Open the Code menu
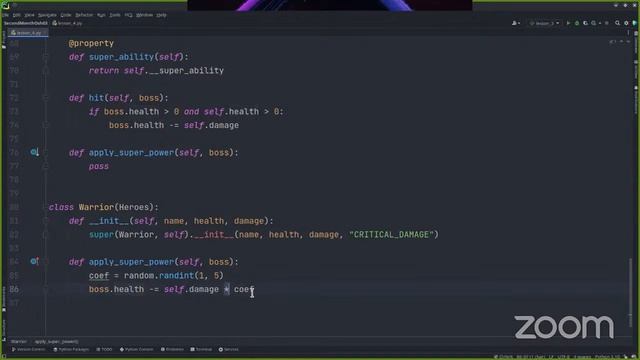 (66, 15)
